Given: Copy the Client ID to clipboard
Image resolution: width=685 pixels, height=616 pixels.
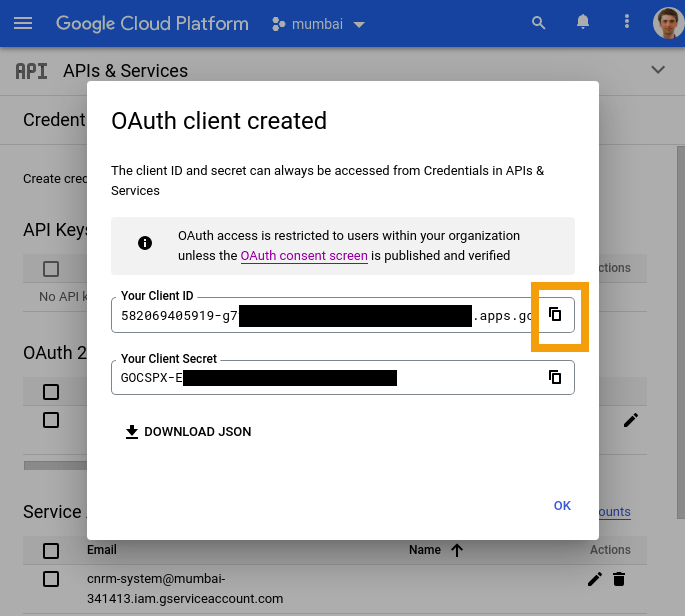Looking at the screenshot, I should 555,314.
